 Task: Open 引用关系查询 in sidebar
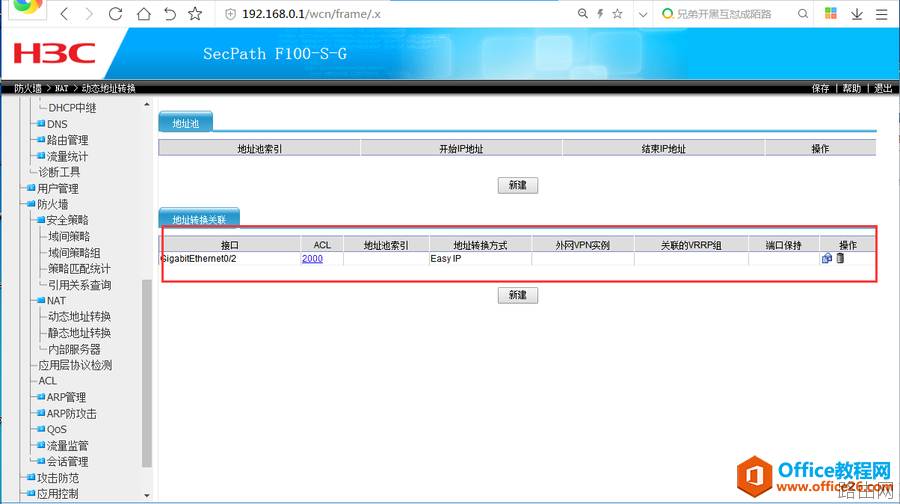(79, 284)
